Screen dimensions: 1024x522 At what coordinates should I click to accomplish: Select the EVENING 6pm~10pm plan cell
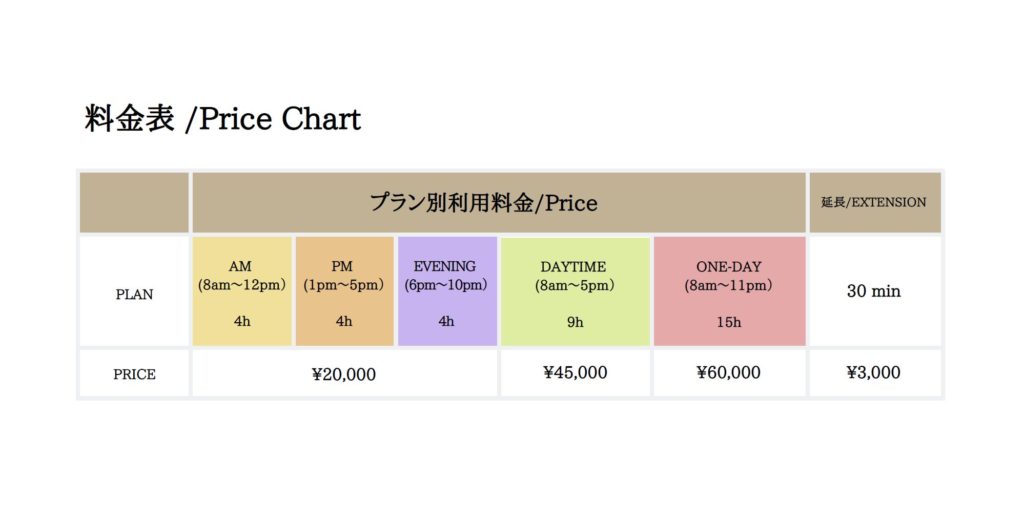[x=447, y=291]
